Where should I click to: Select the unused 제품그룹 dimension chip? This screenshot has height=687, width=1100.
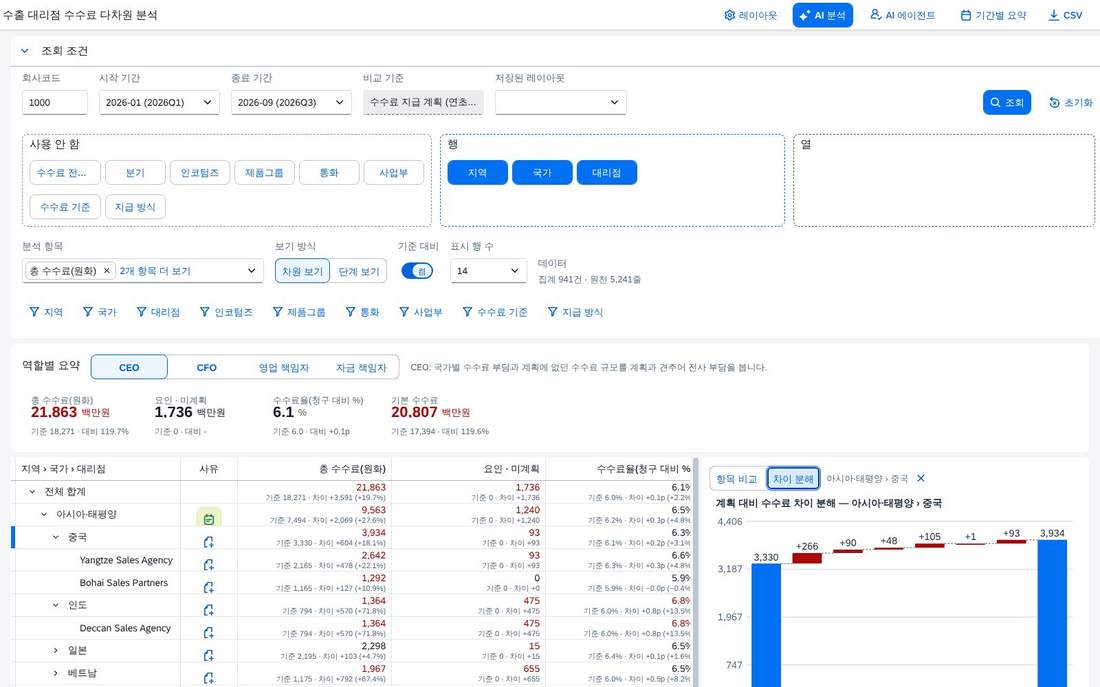pos(264,173)
